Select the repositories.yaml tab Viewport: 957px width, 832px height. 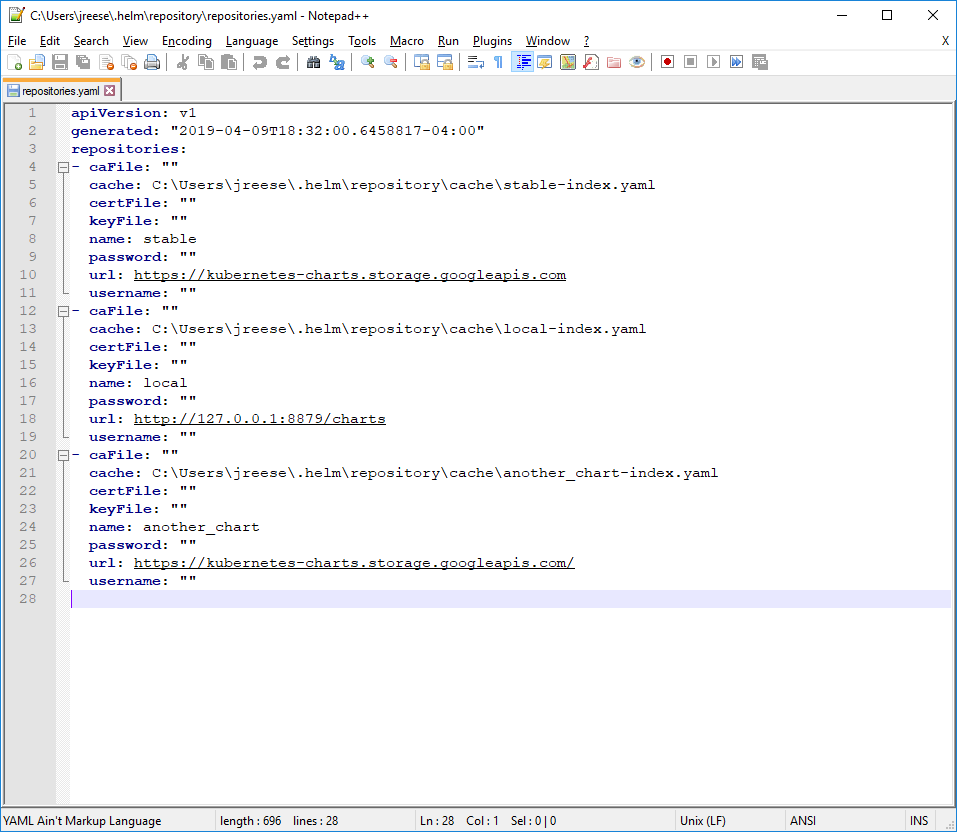pyautogui.click(x=60, y=91)
